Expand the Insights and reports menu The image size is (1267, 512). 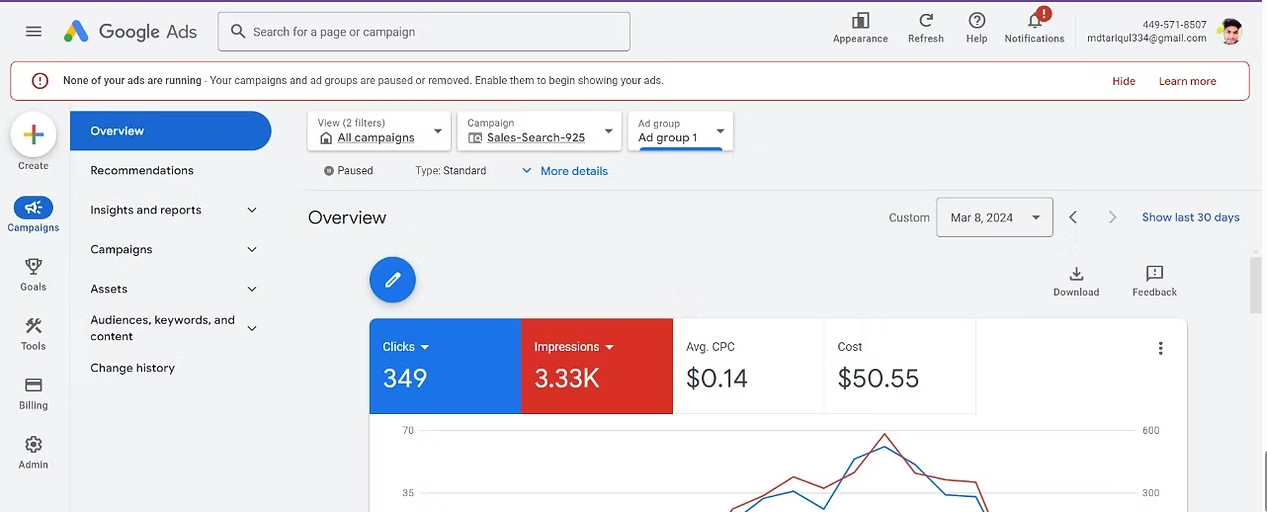[x=173, y=210]
